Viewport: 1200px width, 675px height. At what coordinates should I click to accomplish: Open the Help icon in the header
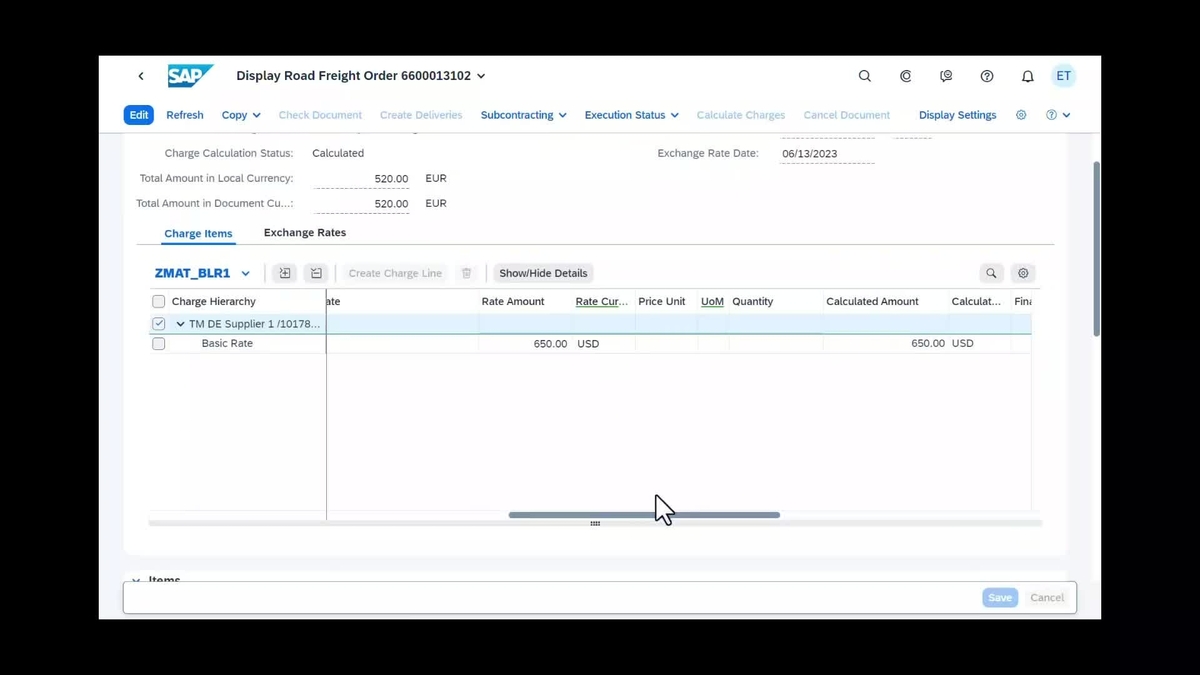tap(986, 75)
